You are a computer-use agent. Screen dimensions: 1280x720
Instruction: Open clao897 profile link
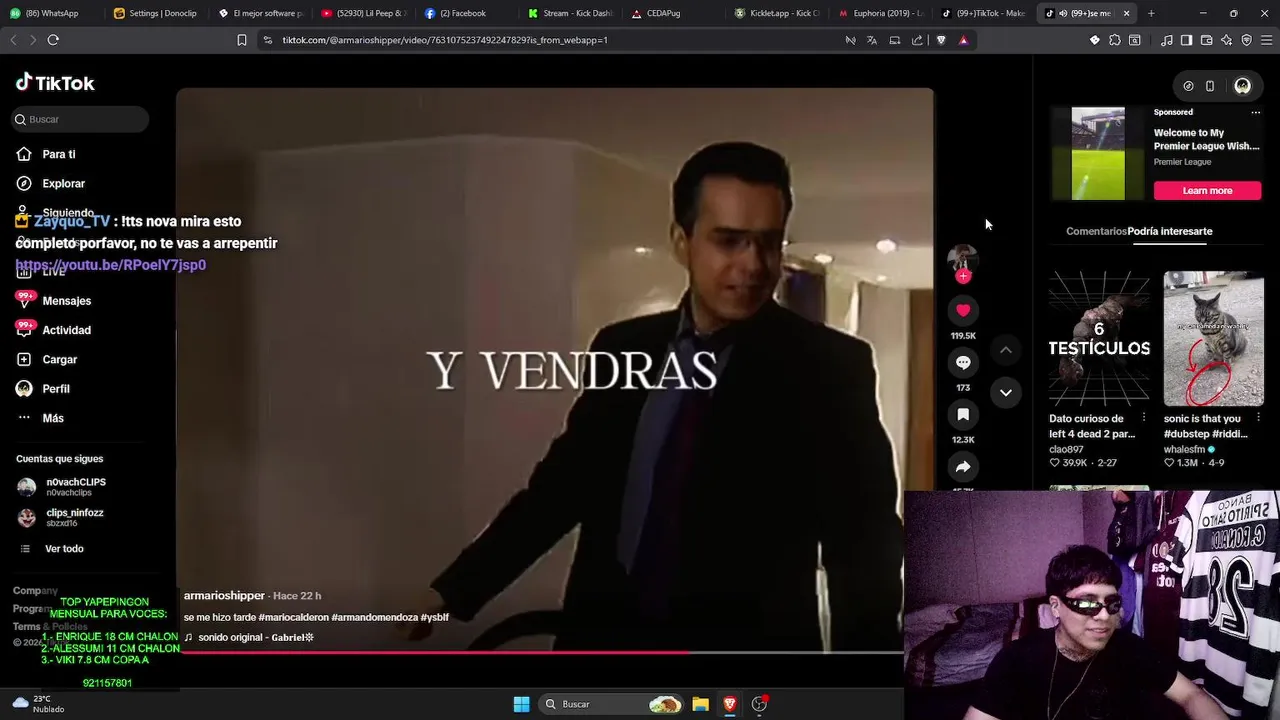[1066, 449]
